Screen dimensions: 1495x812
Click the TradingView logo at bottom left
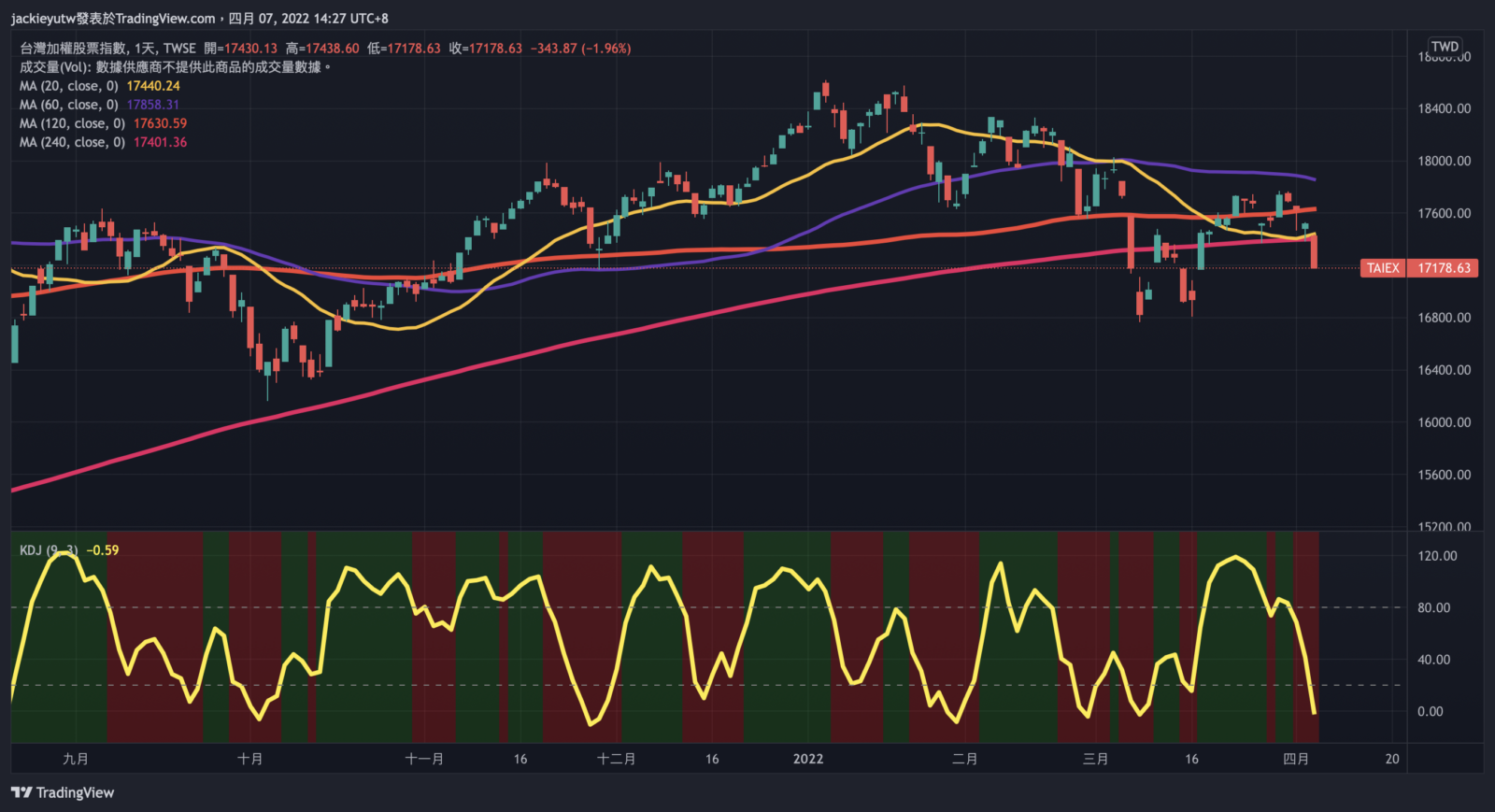63,792
